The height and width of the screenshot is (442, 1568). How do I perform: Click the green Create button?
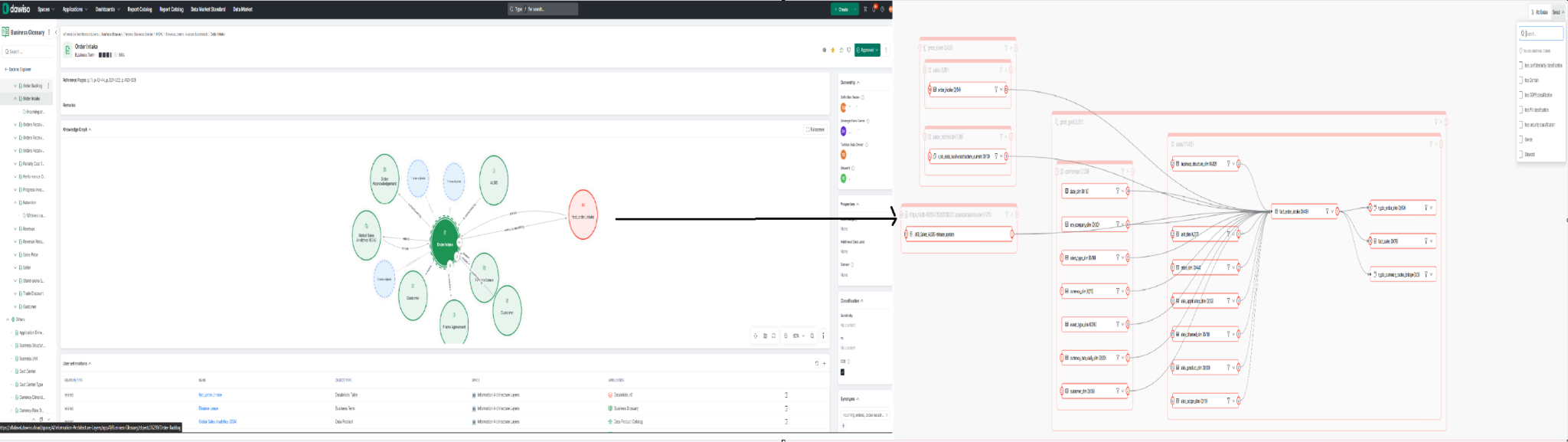(x=844, y=9)
